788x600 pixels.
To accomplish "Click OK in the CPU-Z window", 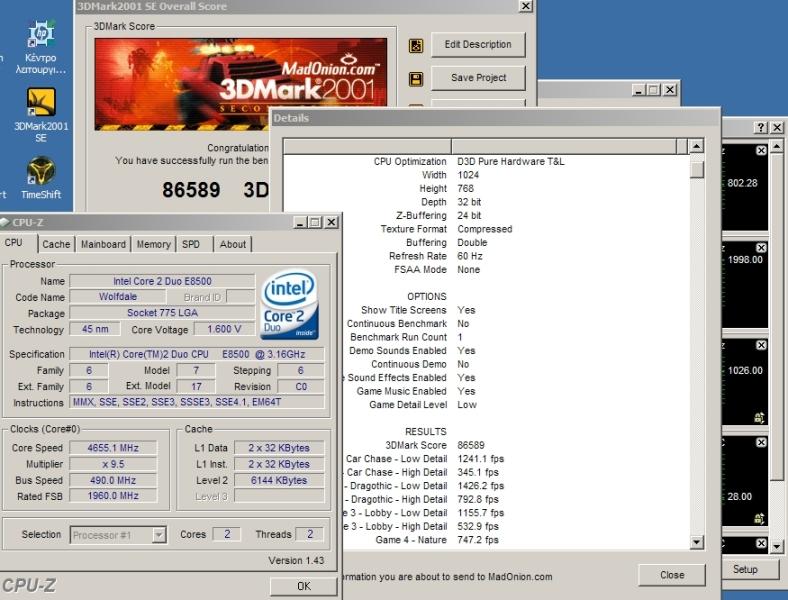I will coord(304,586).
